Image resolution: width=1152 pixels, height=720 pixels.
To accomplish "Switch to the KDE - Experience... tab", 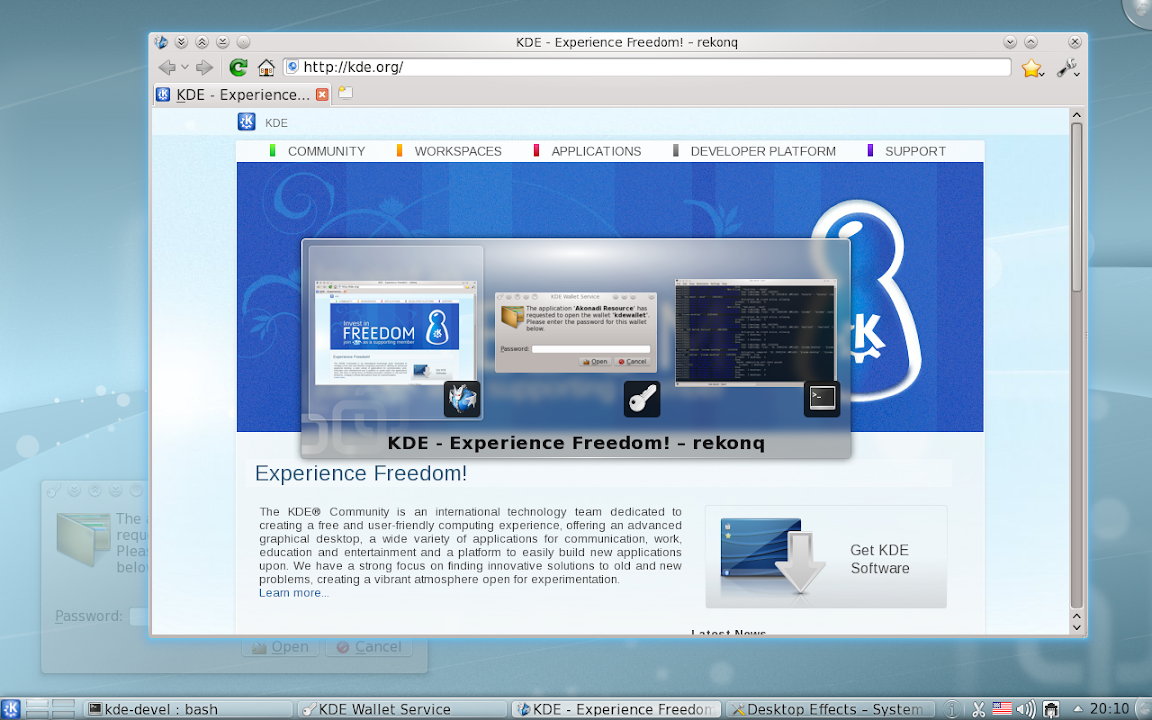I will tap(242, 94).
